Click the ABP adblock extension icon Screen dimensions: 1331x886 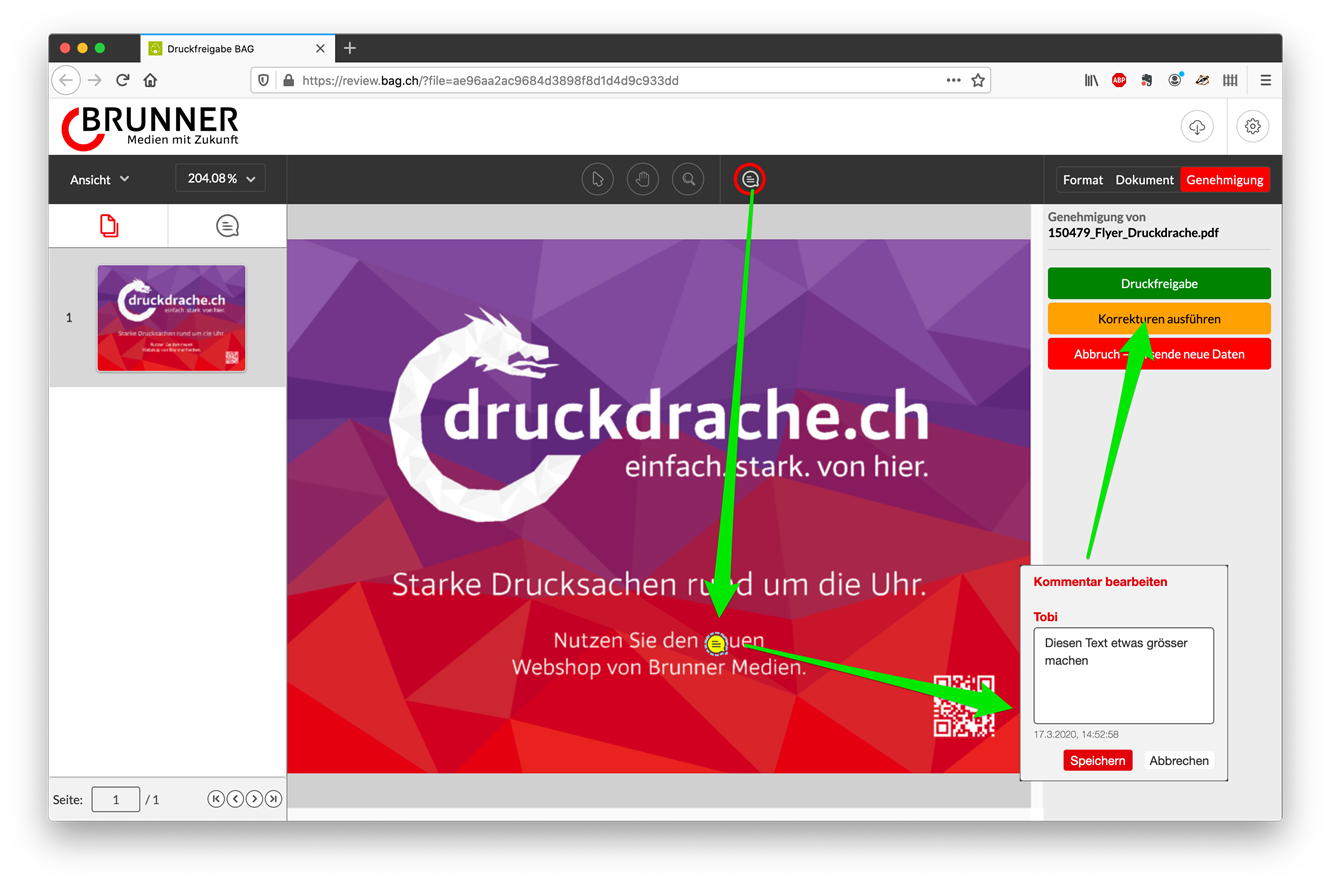1119,80
